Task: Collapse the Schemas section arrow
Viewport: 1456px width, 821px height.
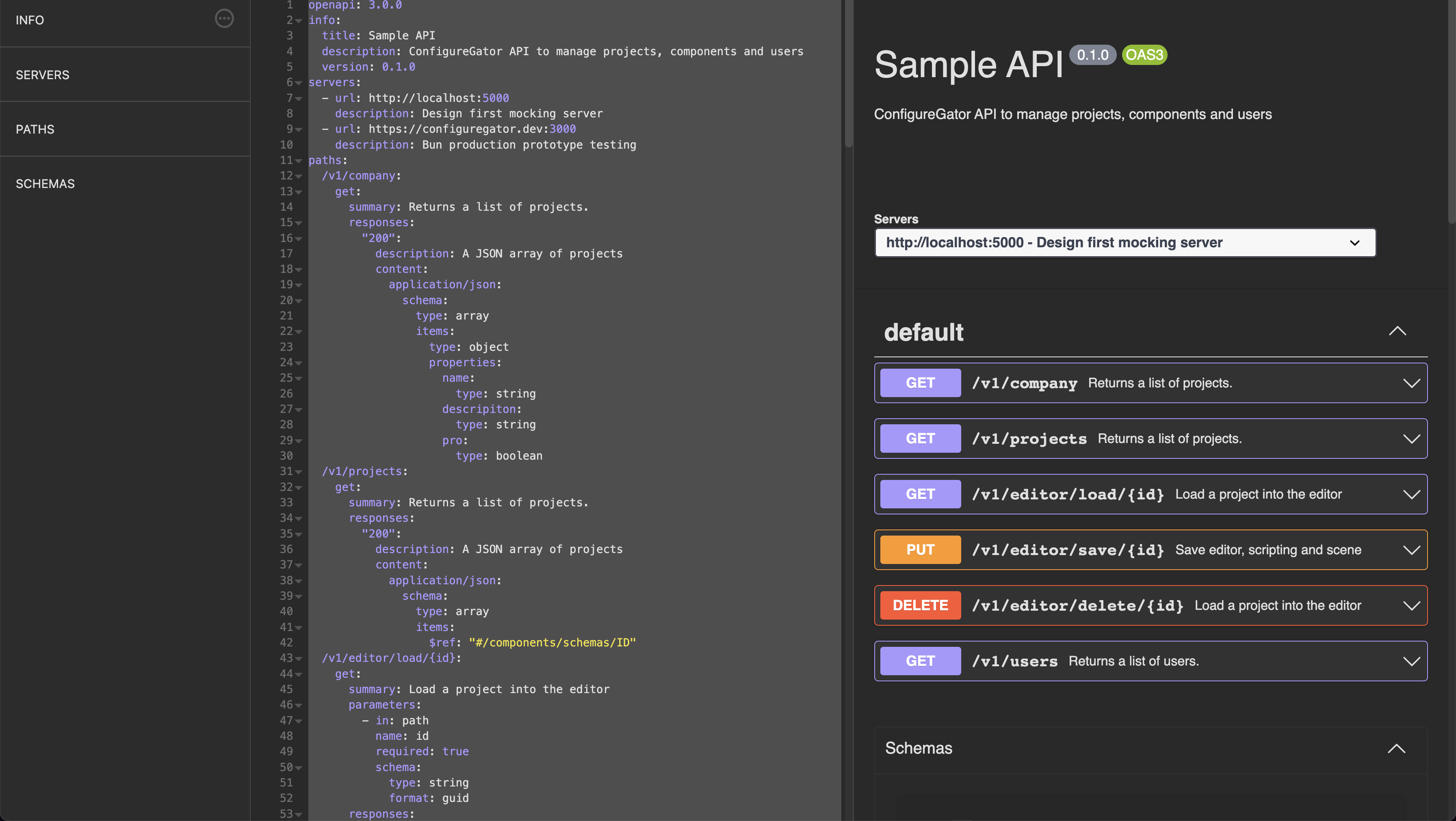Action: (x=1397, y=749)
